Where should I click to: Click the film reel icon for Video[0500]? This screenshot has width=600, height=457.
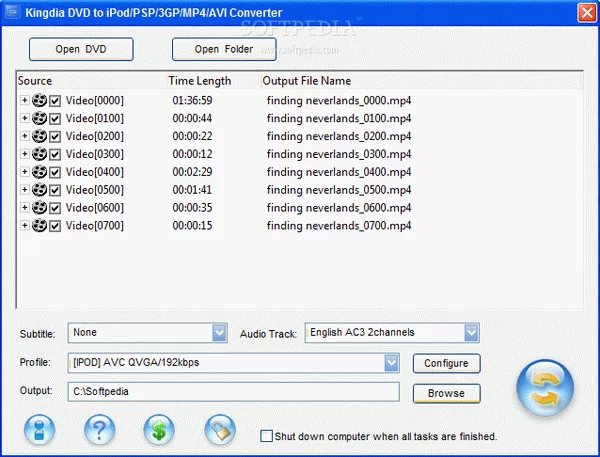tap(39, 189)
